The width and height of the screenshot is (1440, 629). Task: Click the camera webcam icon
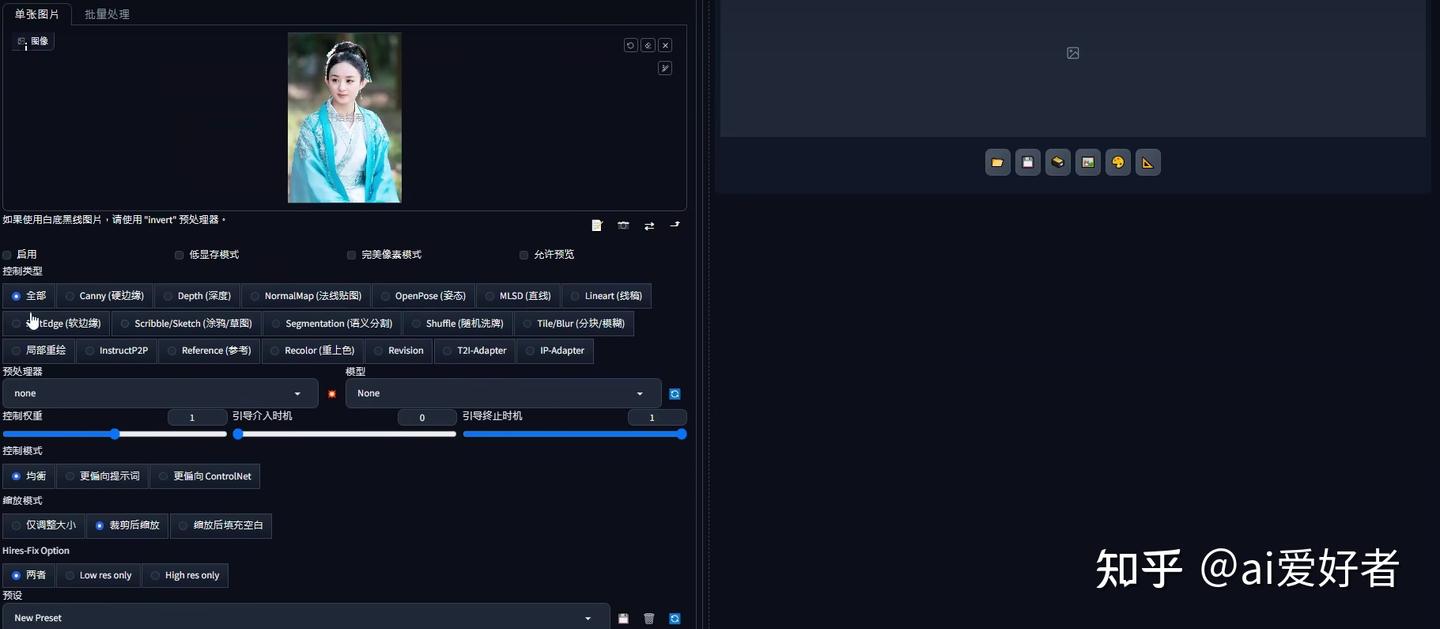tap(623, 225)
